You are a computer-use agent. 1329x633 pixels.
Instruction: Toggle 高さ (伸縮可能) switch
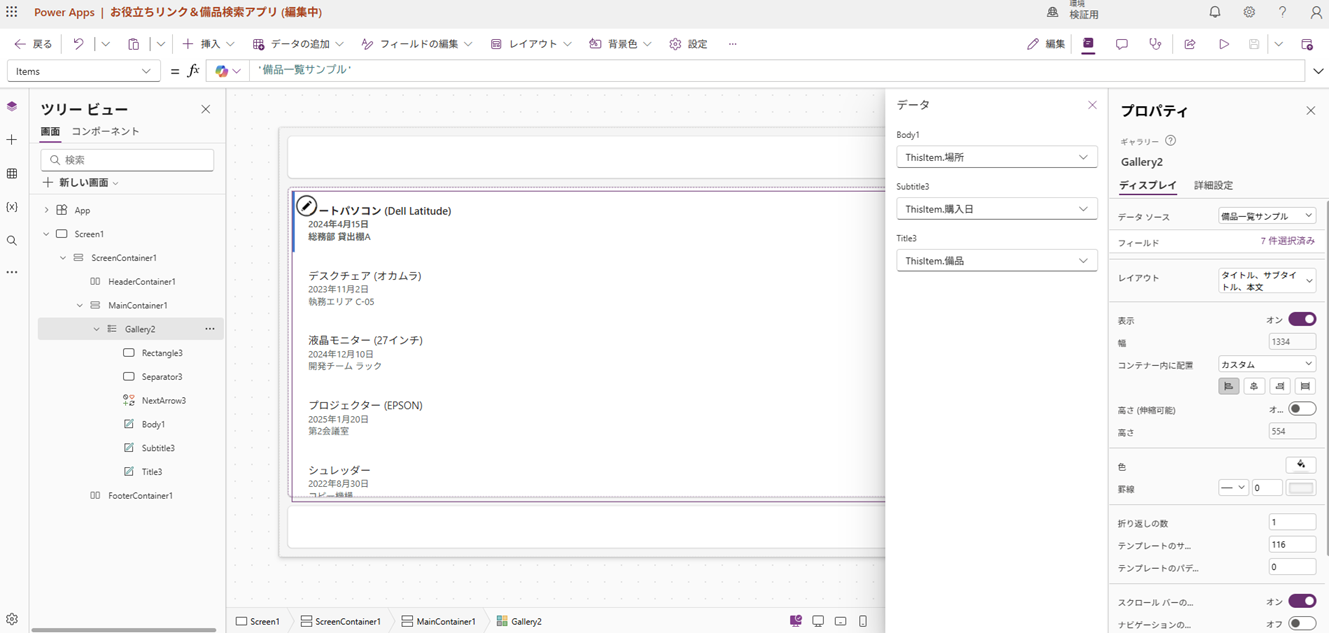[1301, 409]
